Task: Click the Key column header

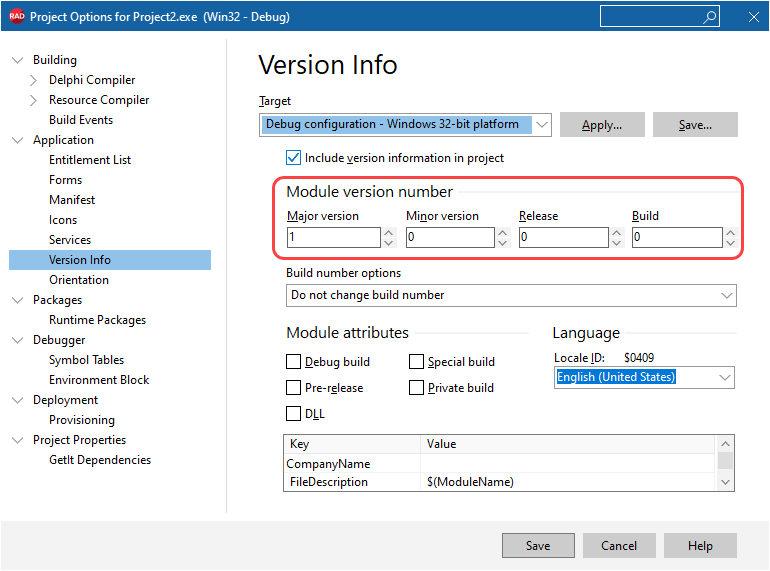Action: [x=352, y=444]
